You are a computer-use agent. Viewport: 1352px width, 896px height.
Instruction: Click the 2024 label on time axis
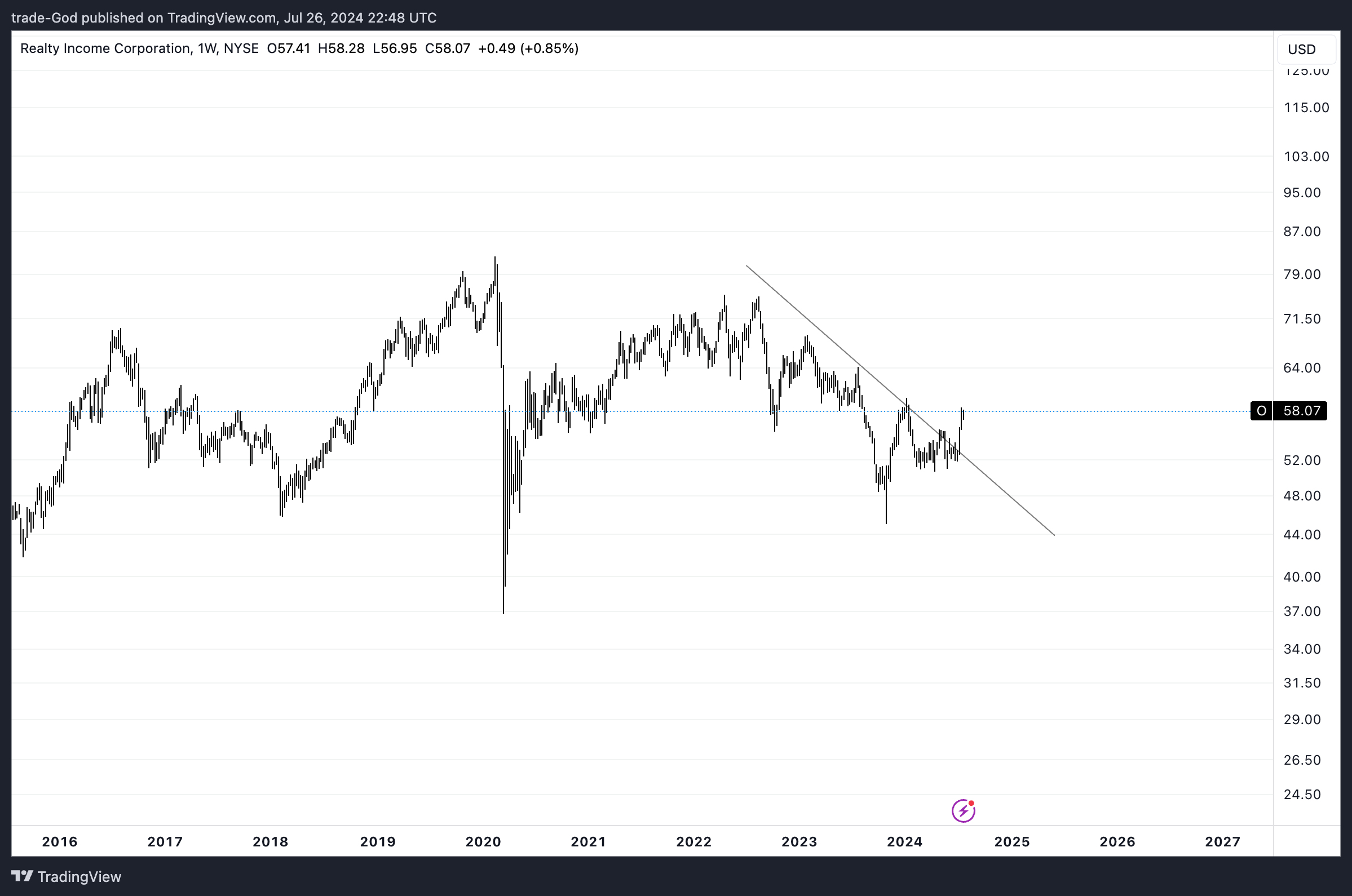tap(904, 842)
